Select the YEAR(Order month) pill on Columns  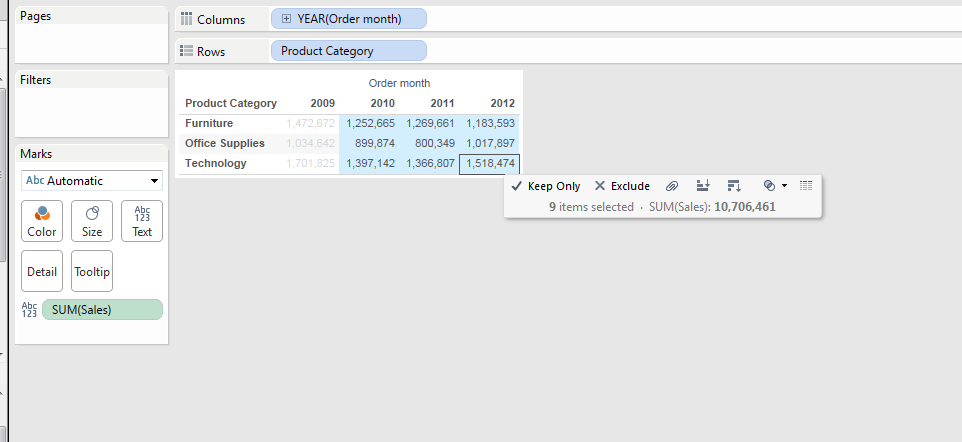pyautogui.click(x=348, y=19)
